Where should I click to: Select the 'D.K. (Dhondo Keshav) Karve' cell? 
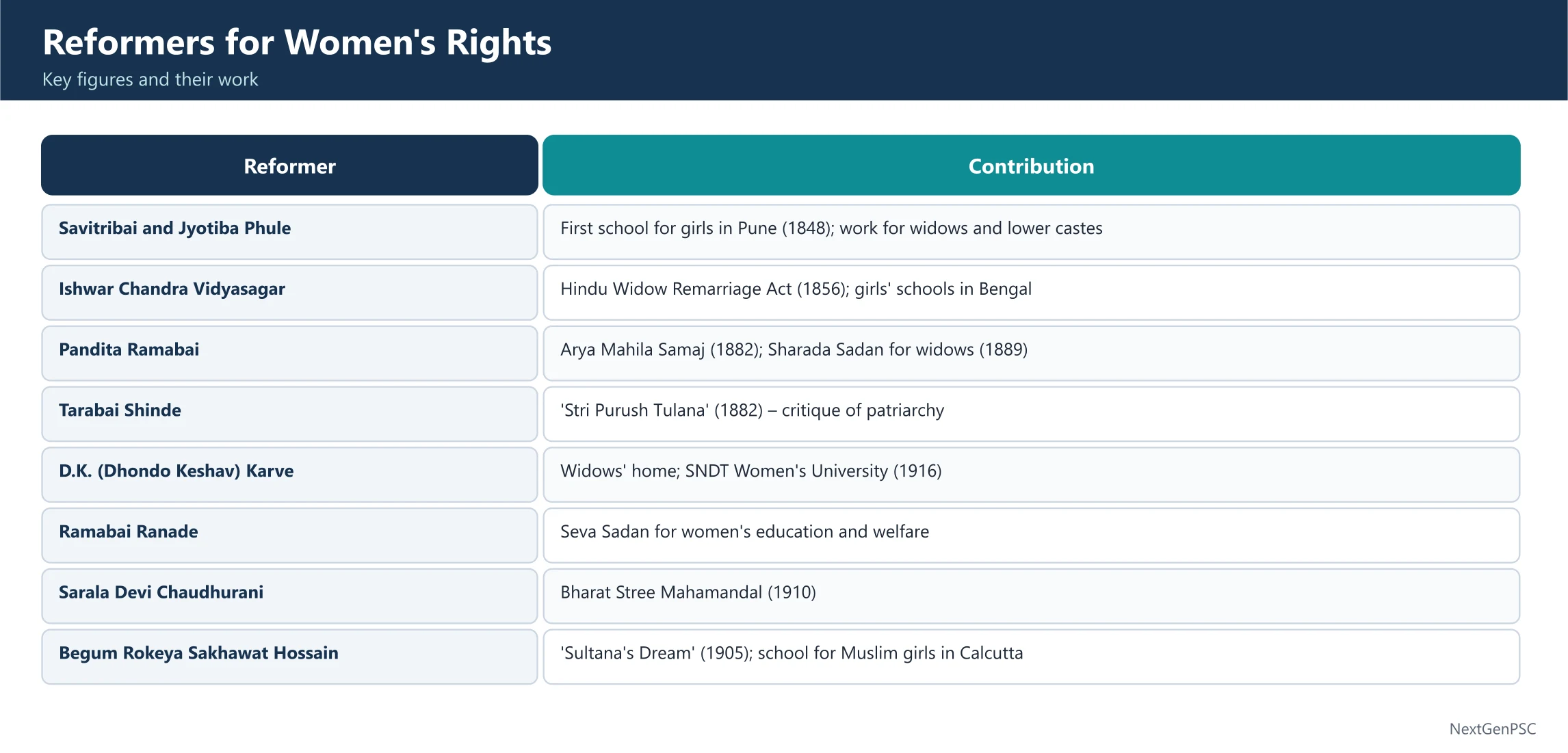point(289,475)
